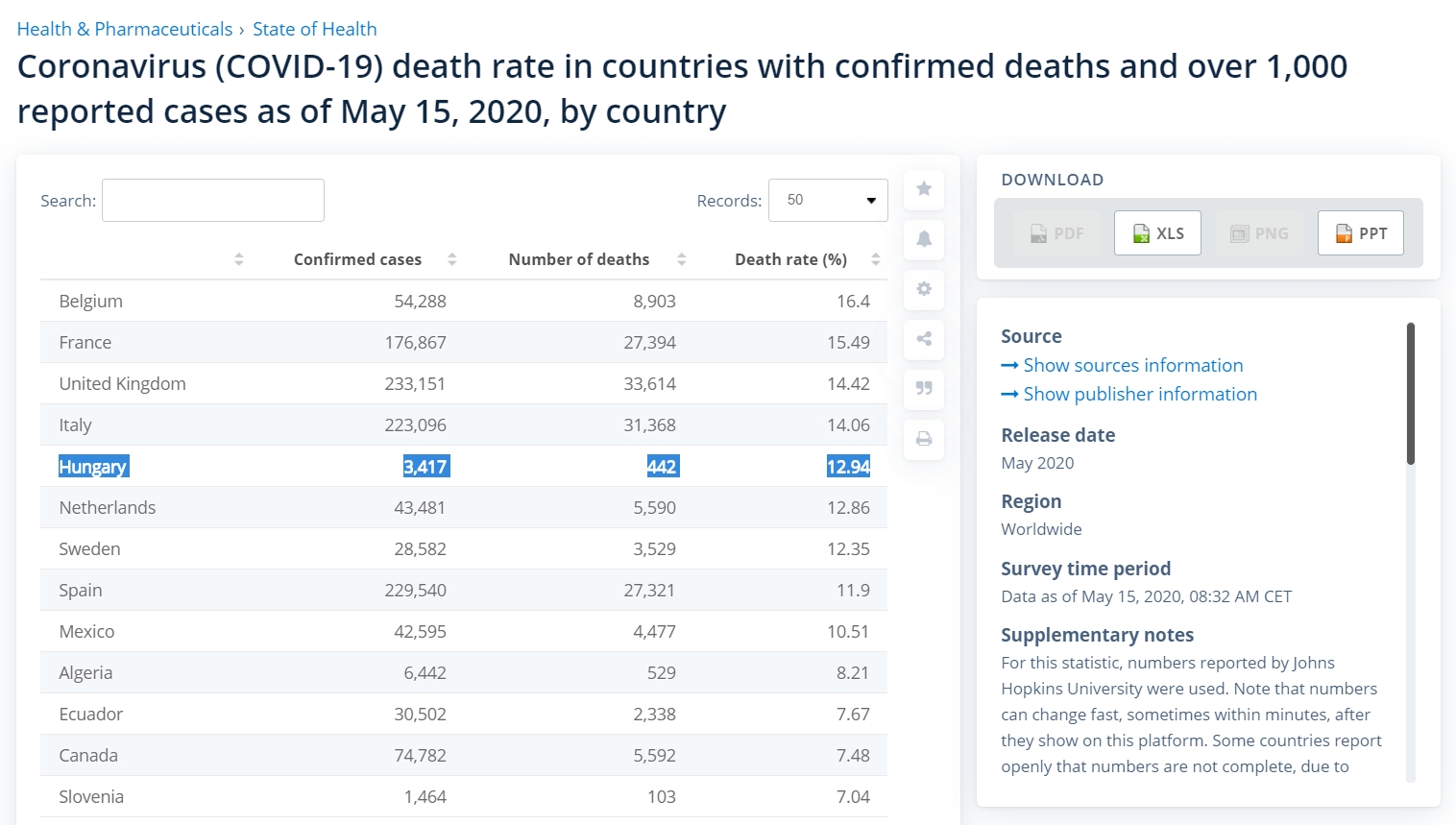Click Belgium's confirmed cases value 54,288
This screenshot has height=825, width=1456.
(x=420, y=301)
